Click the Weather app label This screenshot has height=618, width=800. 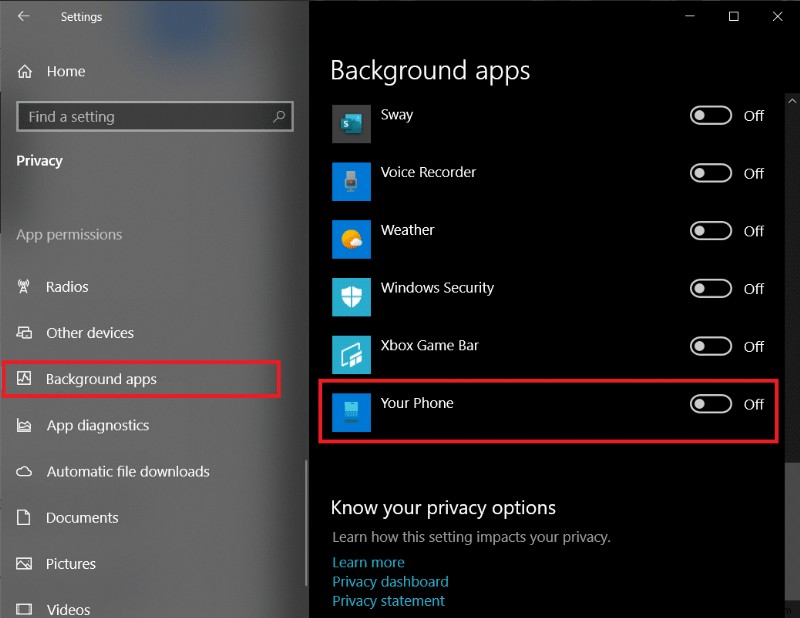tap(407, 230)
